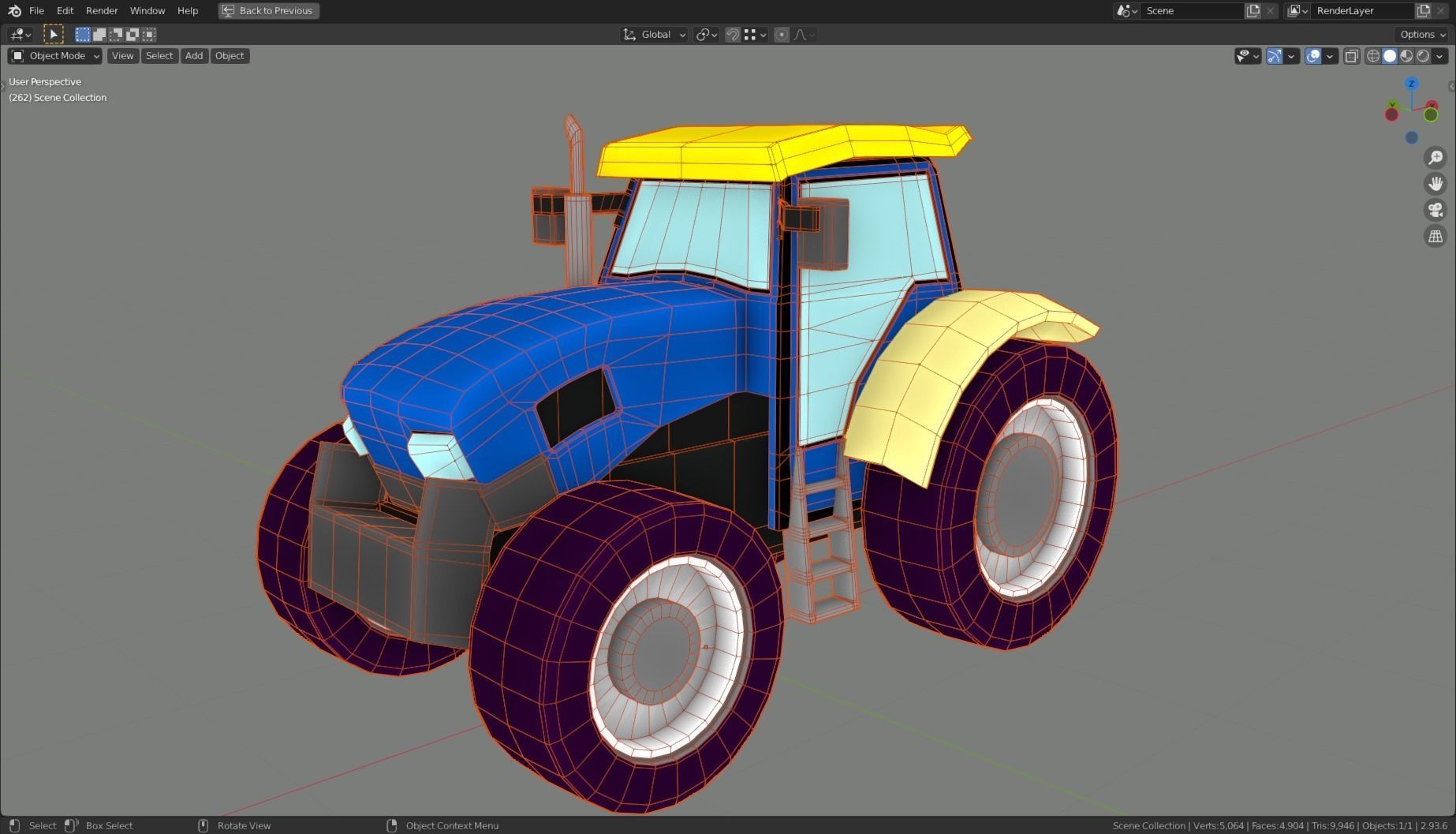Switch to Rendered shading
1456x834 pixels.
[1423, 56]
